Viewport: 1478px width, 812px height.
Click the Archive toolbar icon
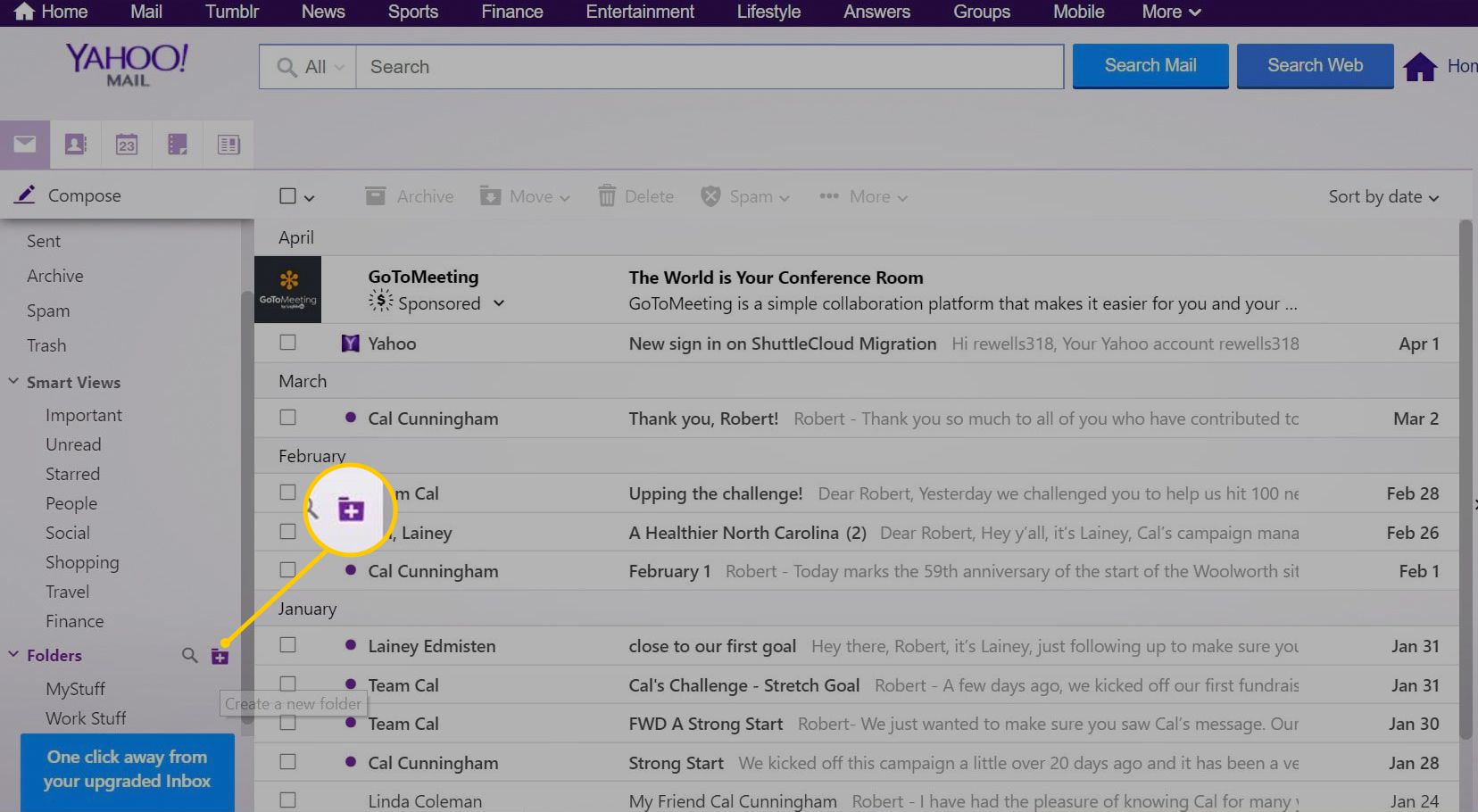click(376, 196)
